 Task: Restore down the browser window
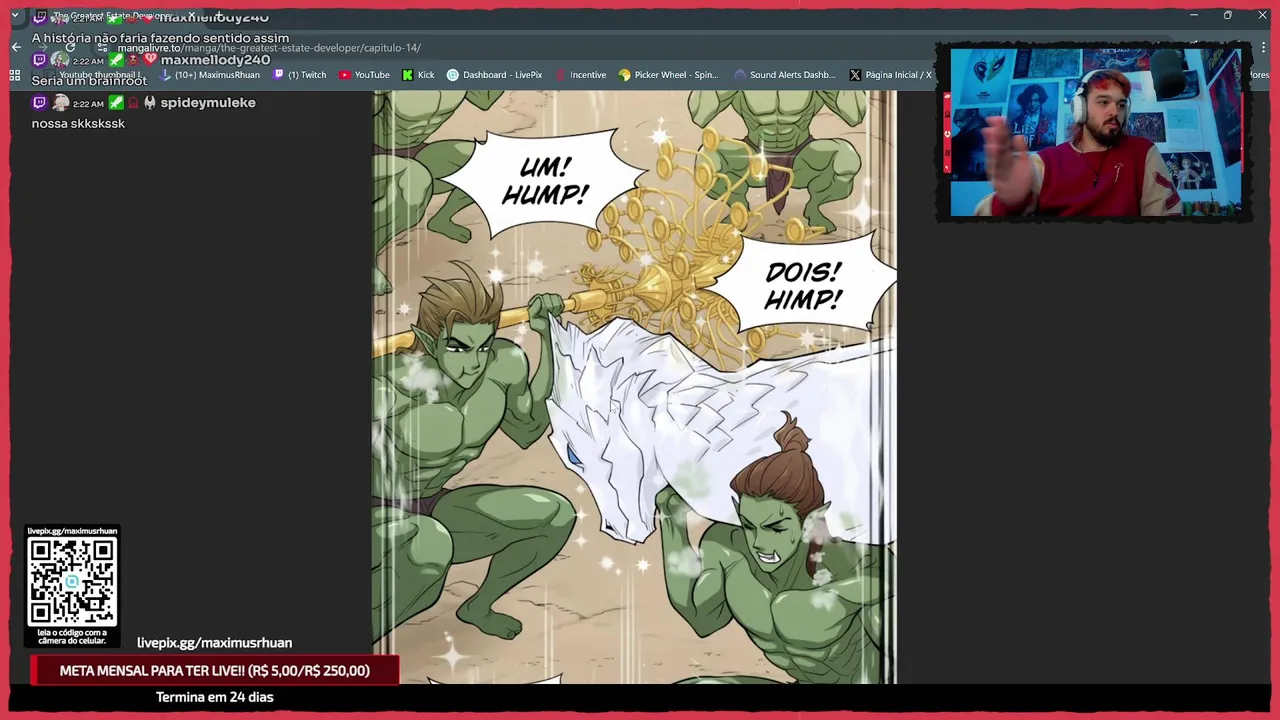coord(1227,15)
